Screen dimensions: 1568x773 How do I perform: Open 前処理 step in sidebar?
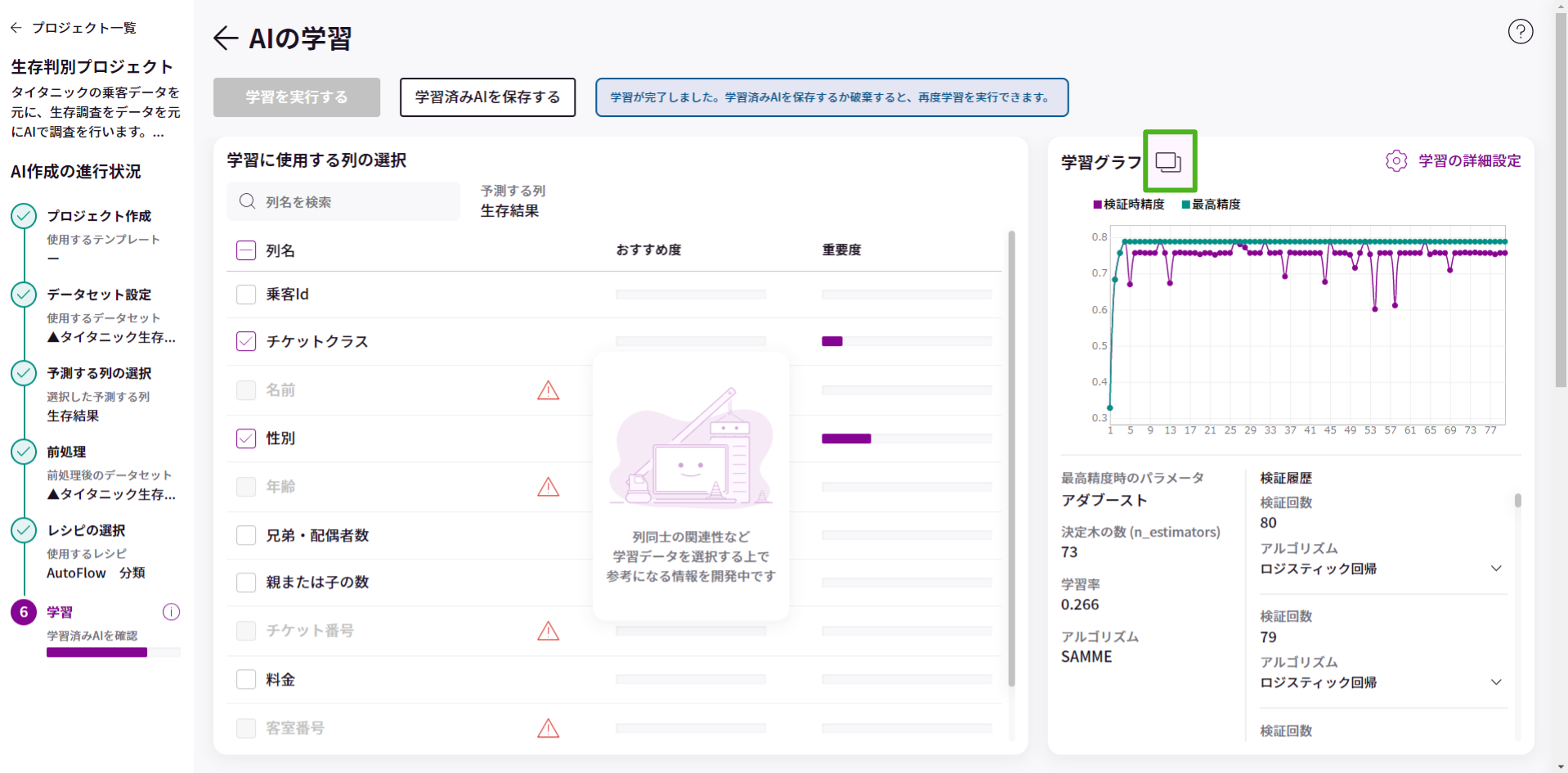pos(66,452)
